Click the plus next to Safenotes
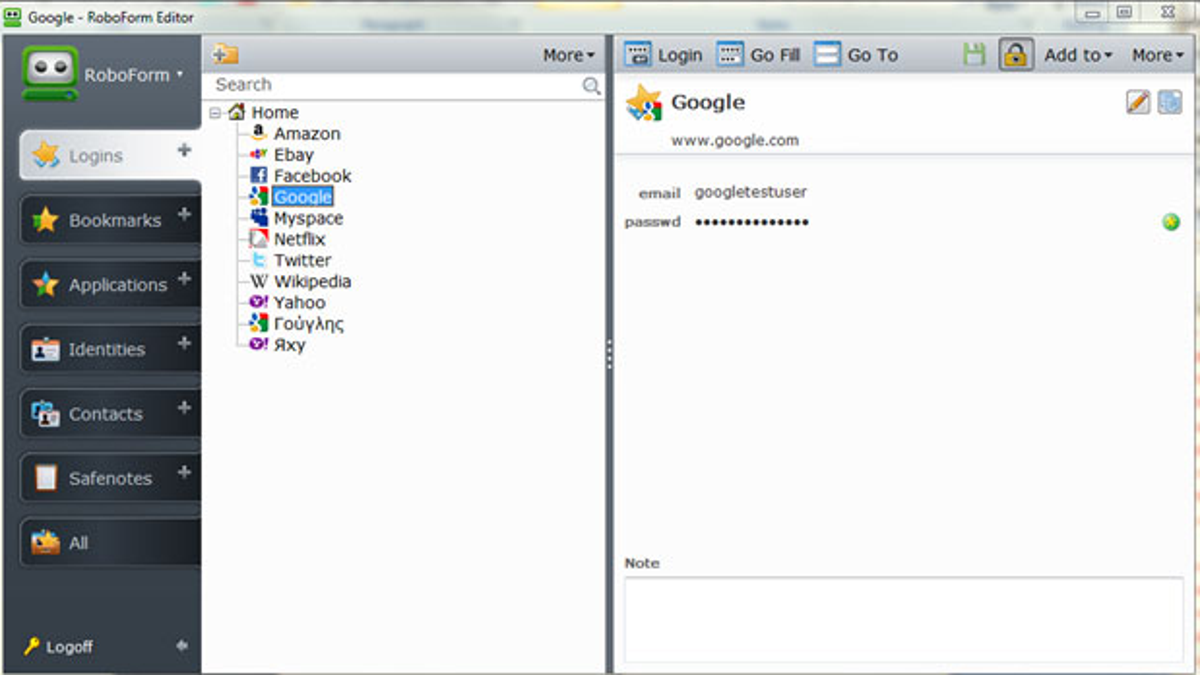The height and width of the screenshot is (675, 1200). [184, 472]
